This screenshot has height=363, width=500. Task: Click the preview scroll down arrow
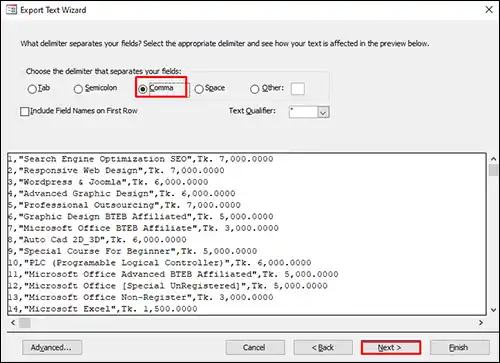click(x=494, y=310)
